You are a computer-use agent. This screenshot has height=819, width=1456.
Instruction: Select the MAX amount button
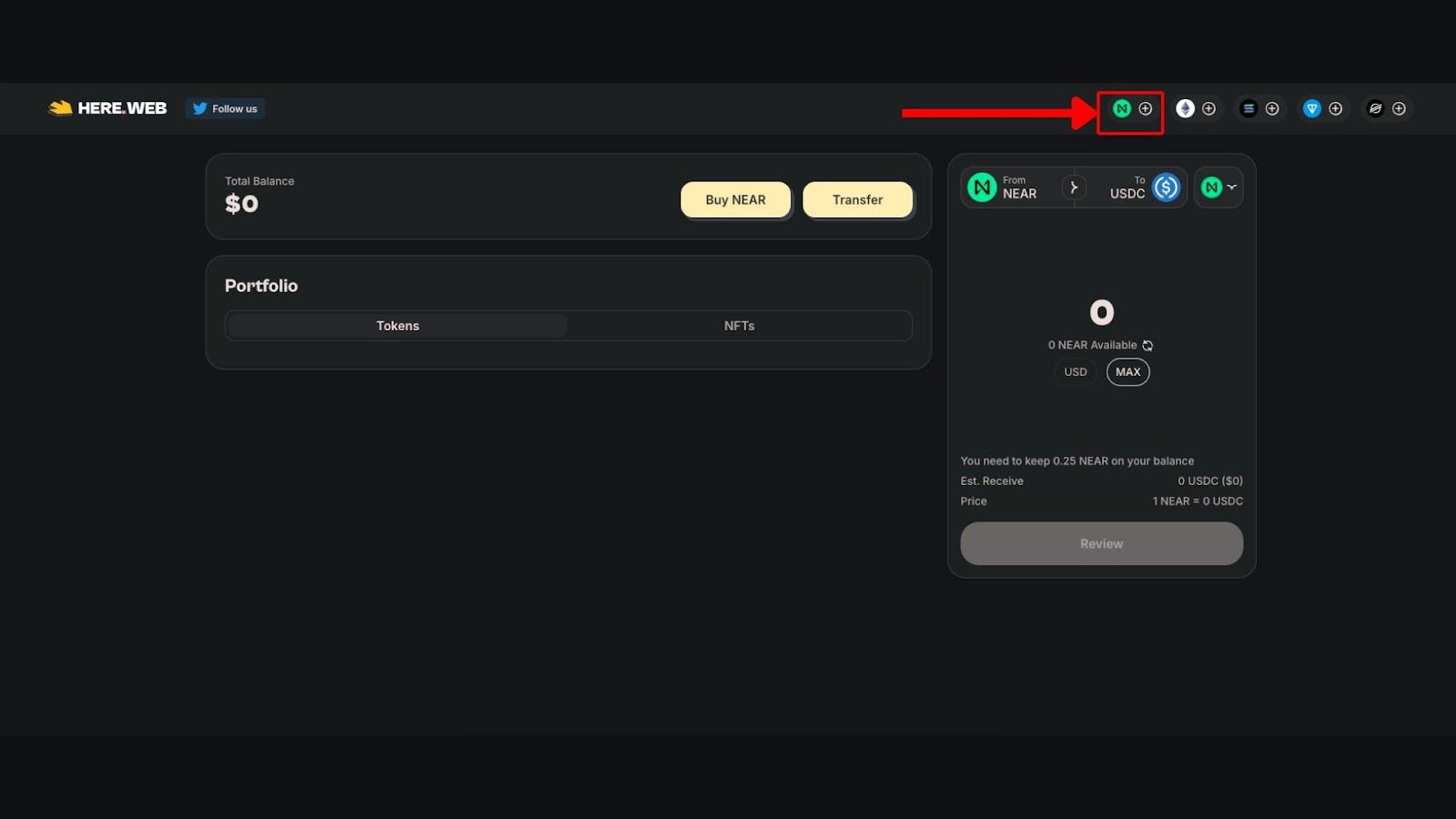[1127, 372]
